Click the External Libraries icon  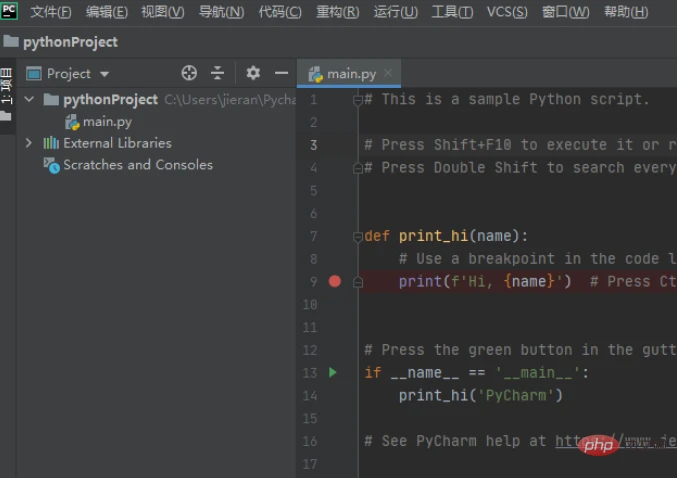(51, 143)
